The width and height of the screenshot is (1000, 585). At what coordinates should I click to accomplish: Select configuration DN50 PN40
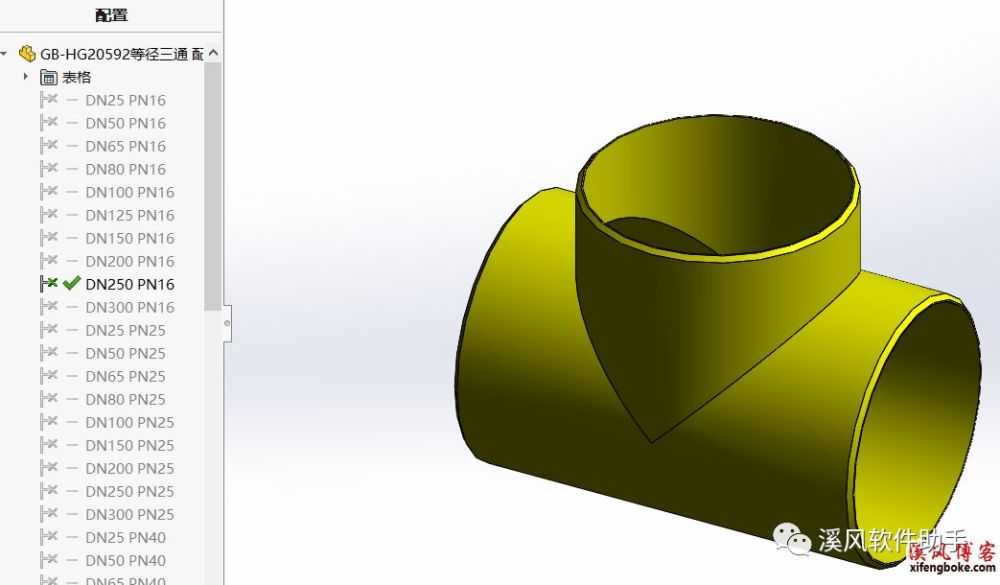125,560
